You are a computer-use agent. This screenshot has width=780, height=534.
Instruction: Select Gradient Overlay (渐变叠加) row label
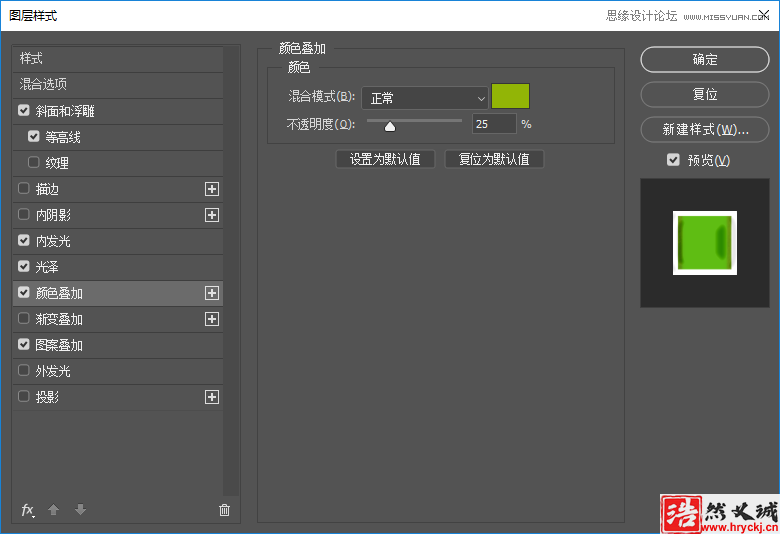(x=59, y=319)
